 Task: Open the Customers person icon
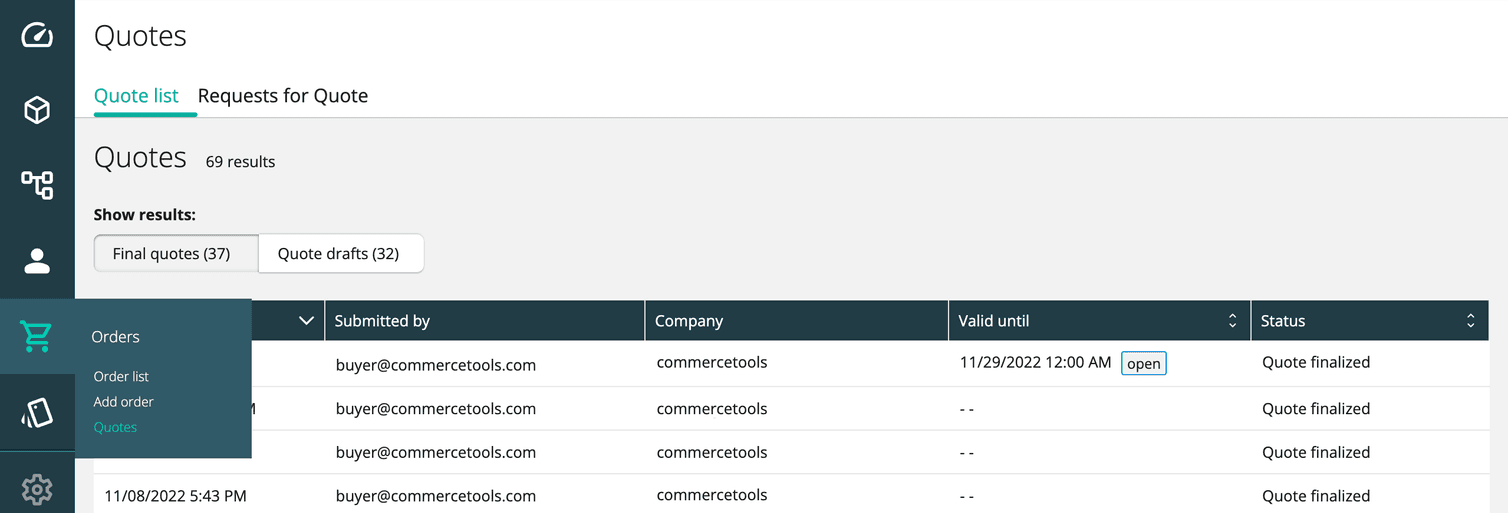pos(37,261)
